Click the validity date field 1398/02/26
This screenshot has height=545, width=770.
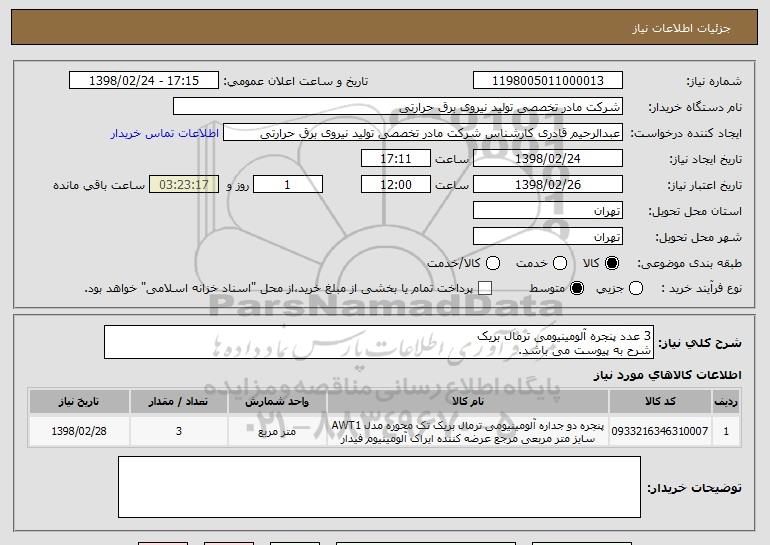point(548,185)
